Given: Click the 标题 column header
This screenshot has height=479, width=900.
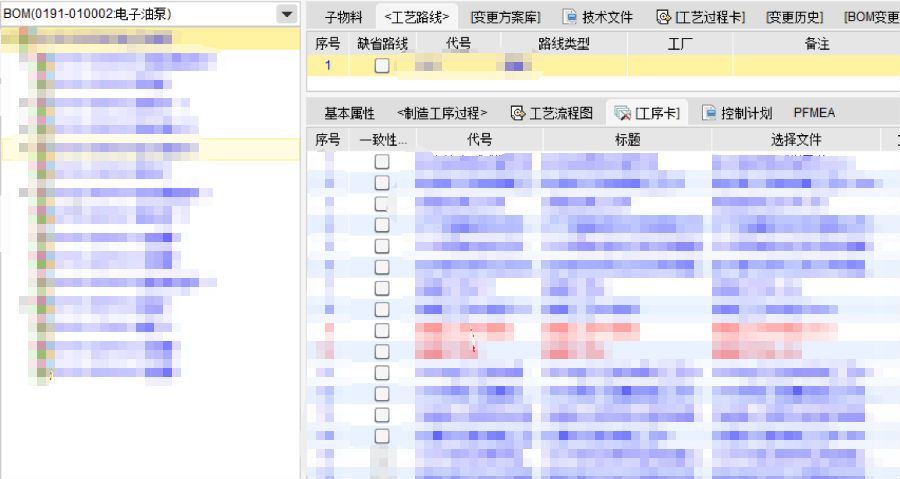Looking at the screenshot, I should 627,139.
